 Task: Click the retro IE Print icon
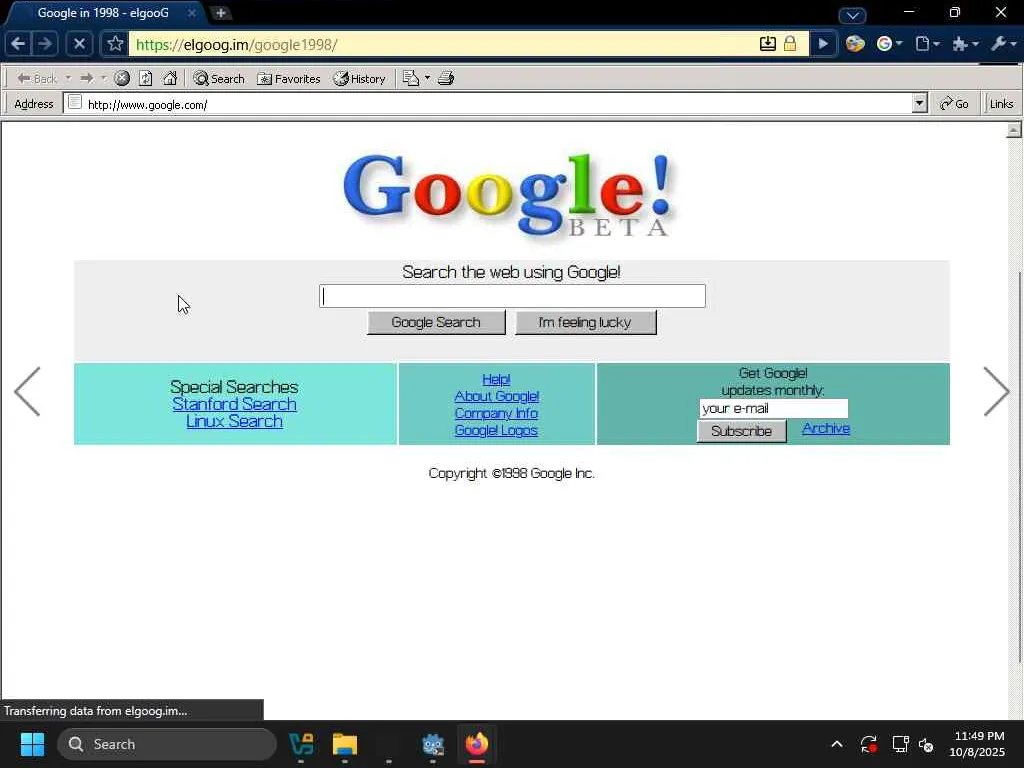tap(446, 78)
